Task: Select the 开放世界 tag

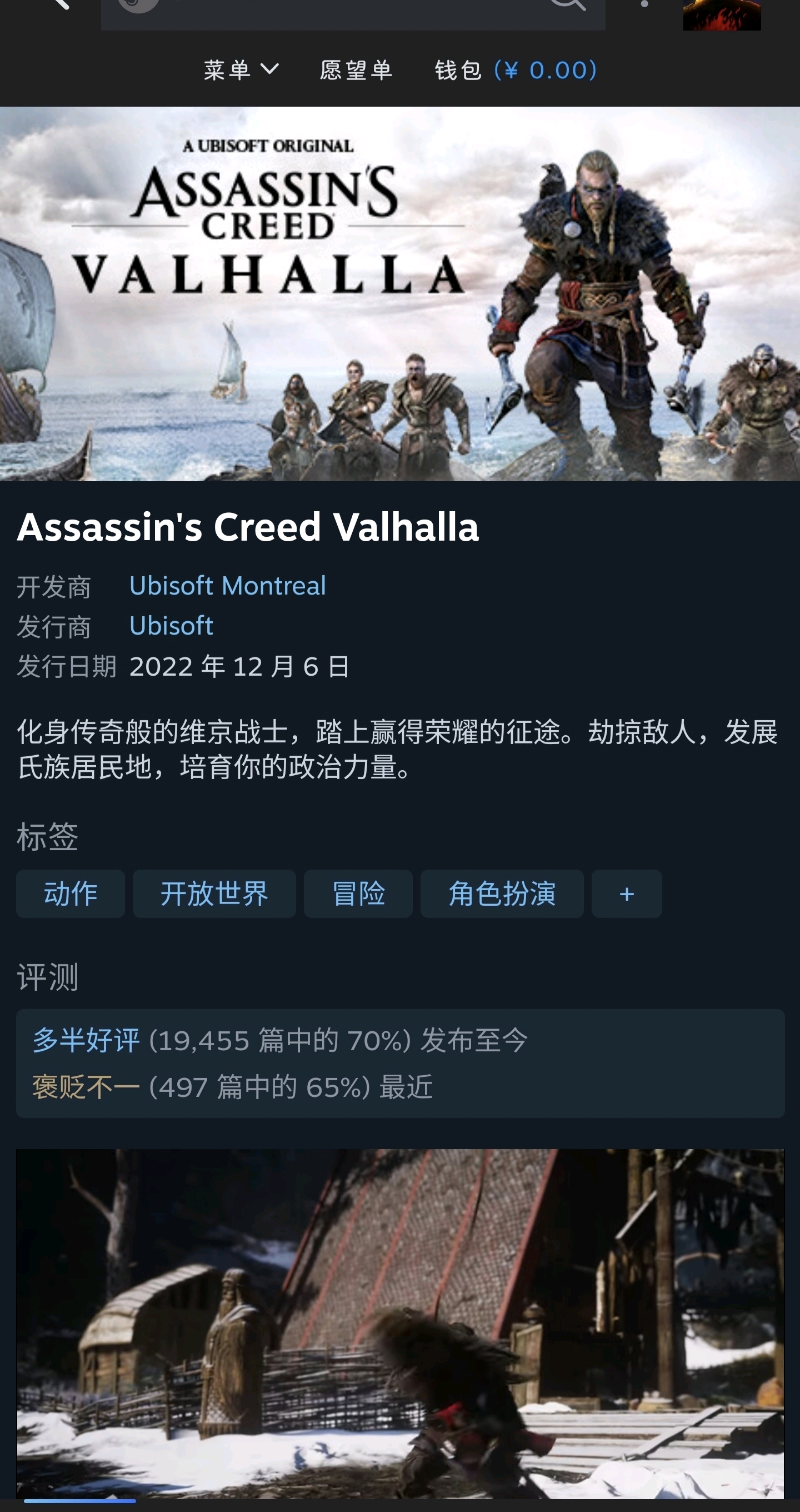Action: [214, 894]
